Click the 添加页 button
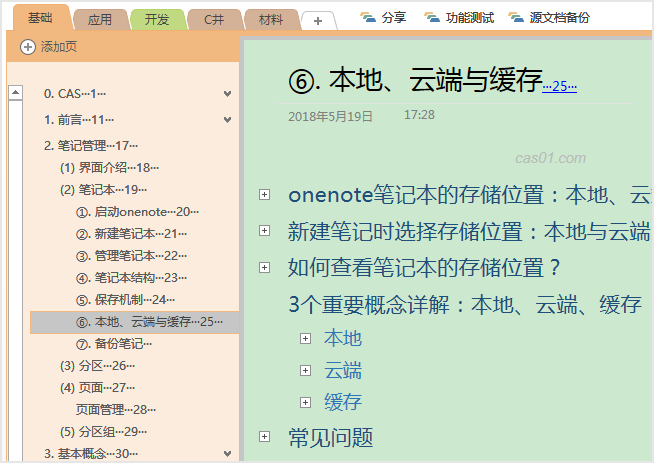 pos(49,47)
